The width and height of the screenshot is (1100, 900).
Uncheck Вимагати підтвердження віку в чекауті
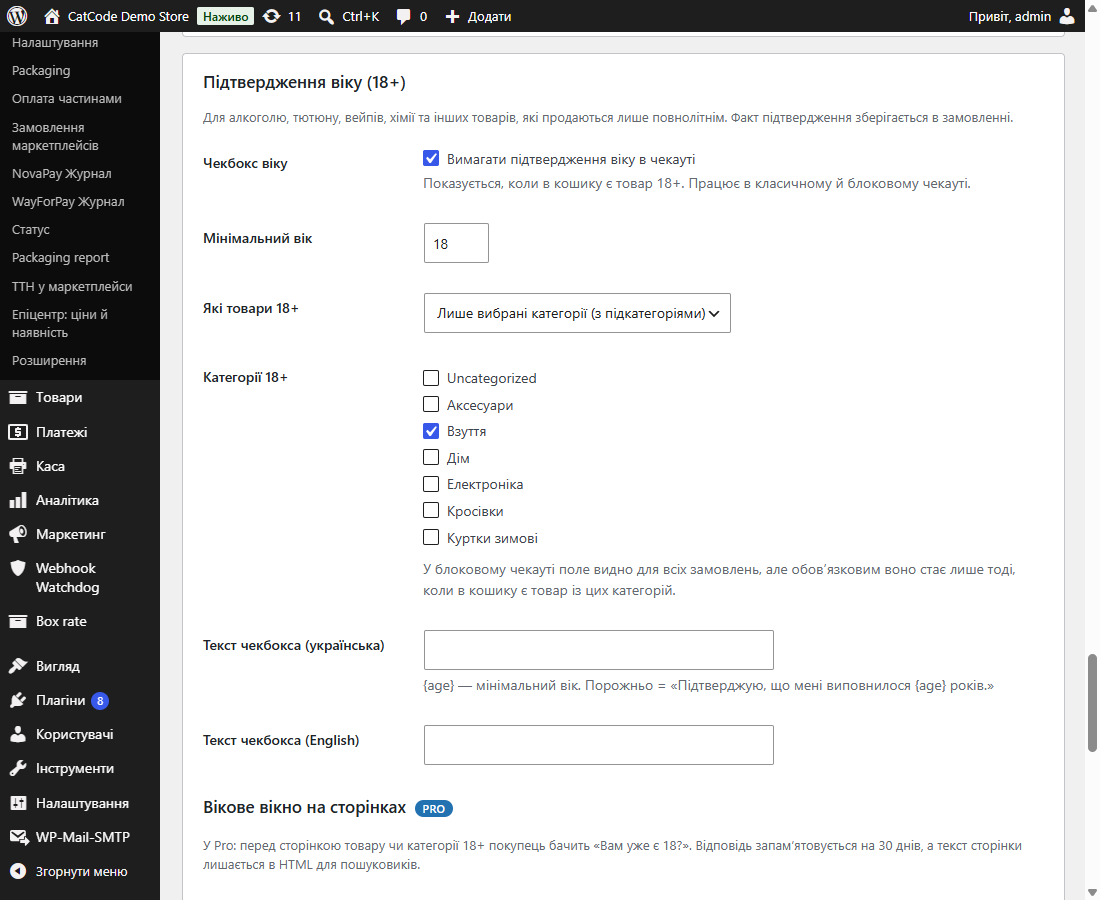click(431, 159)
